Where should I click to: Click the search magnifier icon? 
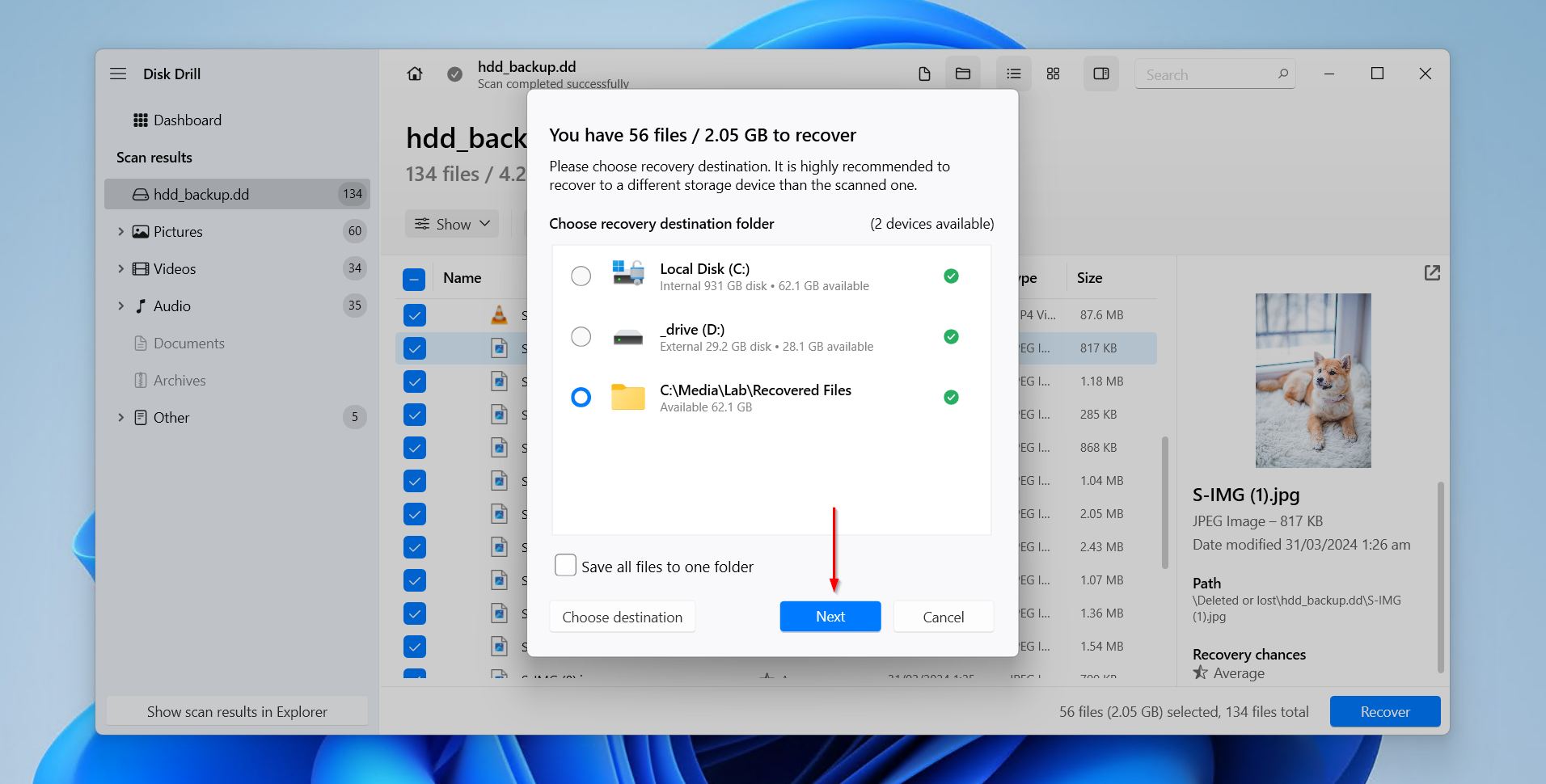[1283, 74]
